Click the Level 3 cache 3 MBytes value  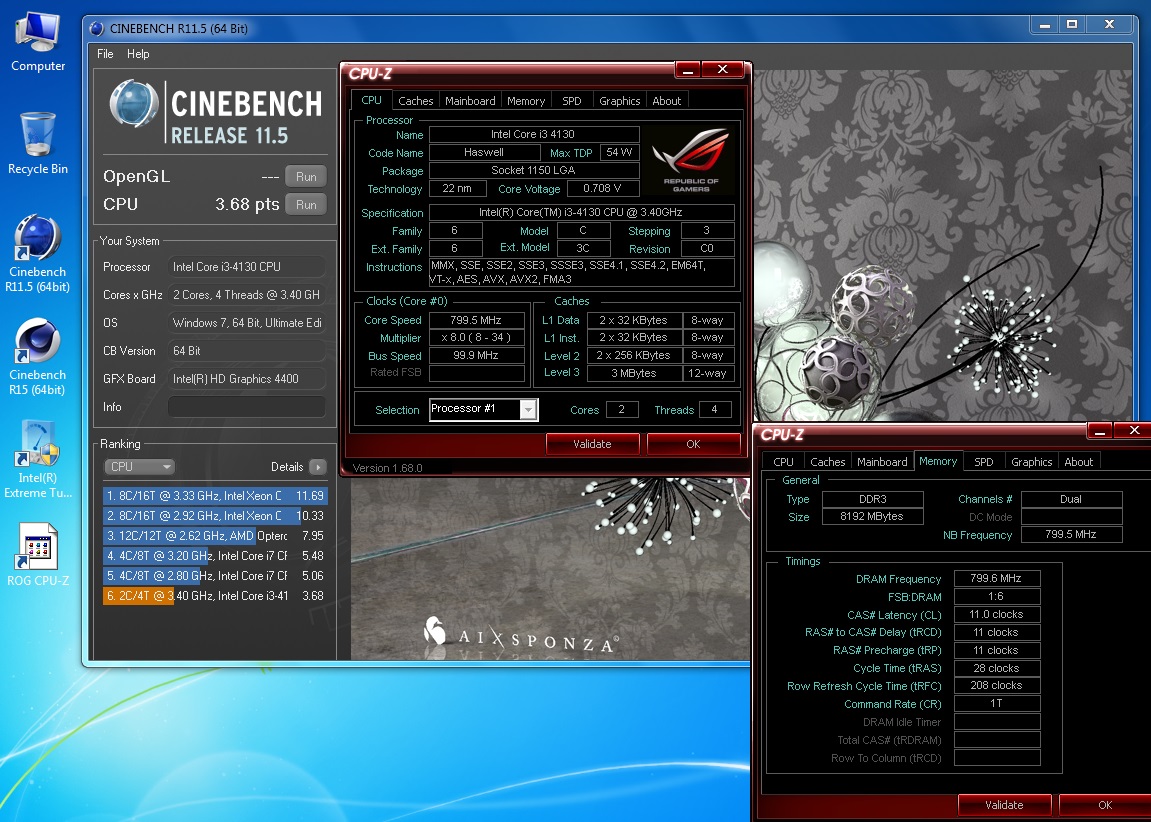tap(633, 373)
